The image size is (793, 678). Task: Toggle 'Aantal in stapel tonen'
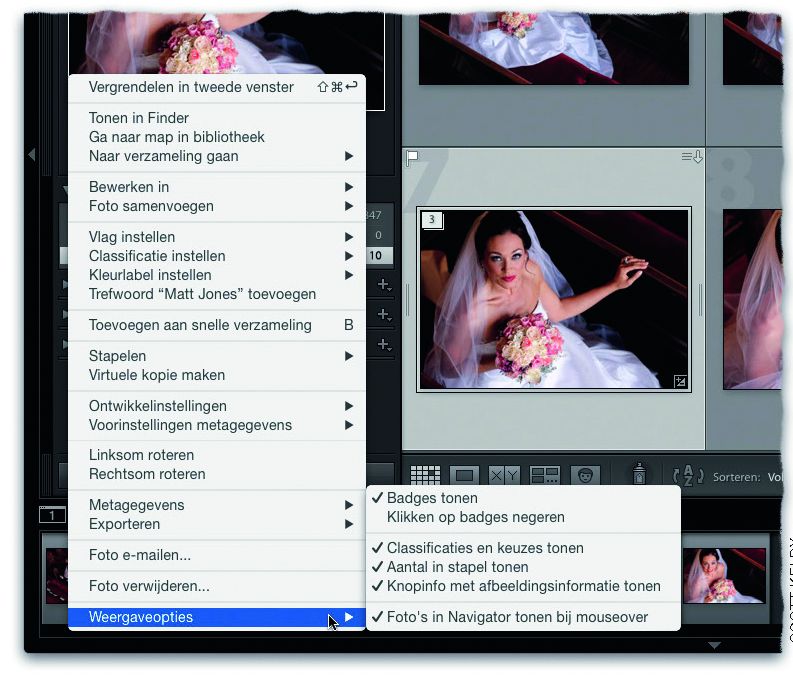coord(457,567)
